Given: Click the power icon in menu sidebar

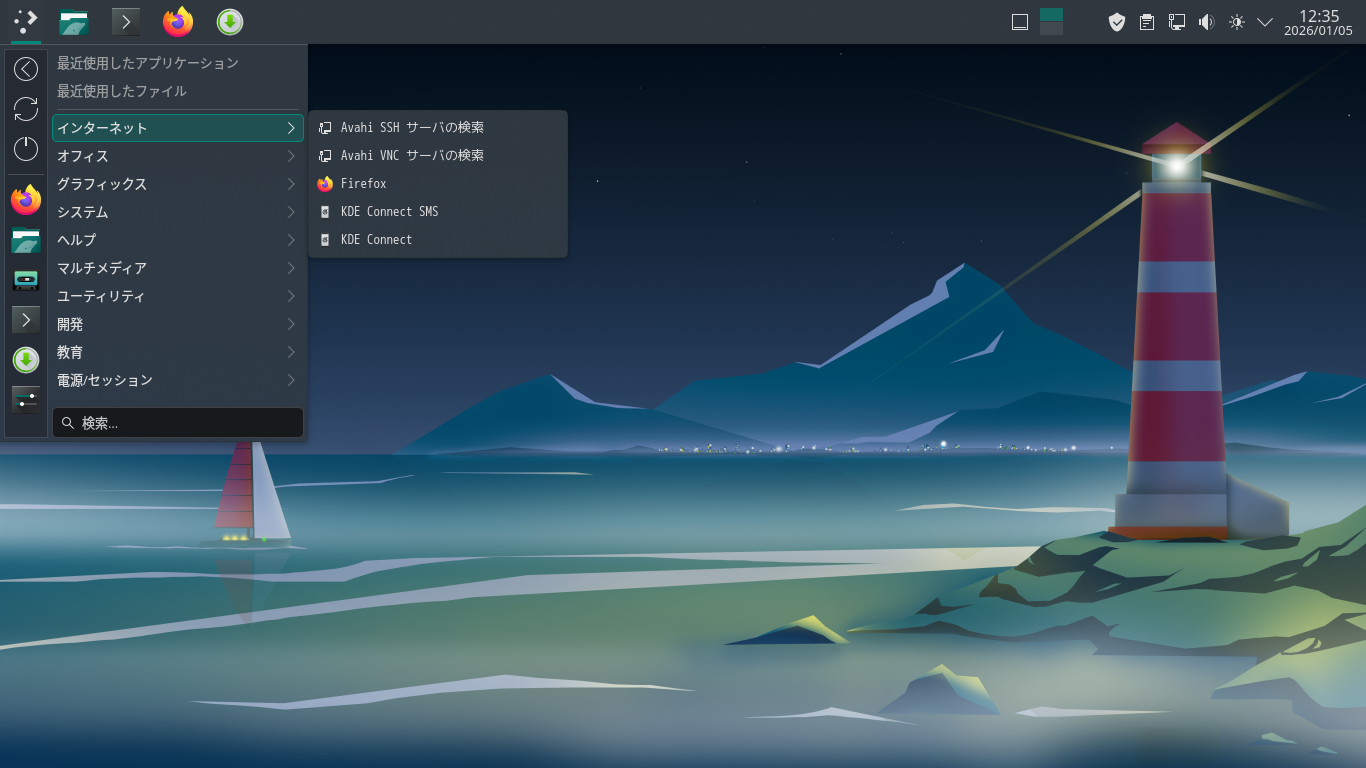Looking at the screenshot, I should (x=26, y=149).
